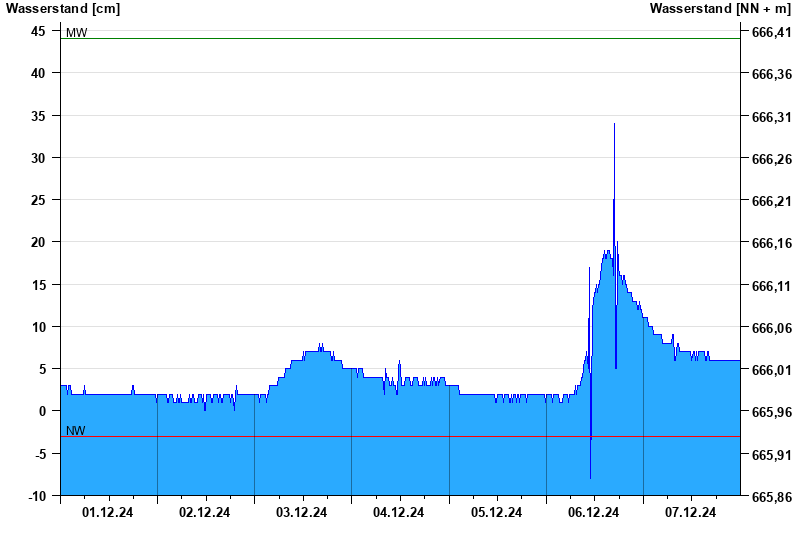The height and width of the screenshot is (550, 800).
Task: Click the lowest dip below the red NW line
Action: 591,476
